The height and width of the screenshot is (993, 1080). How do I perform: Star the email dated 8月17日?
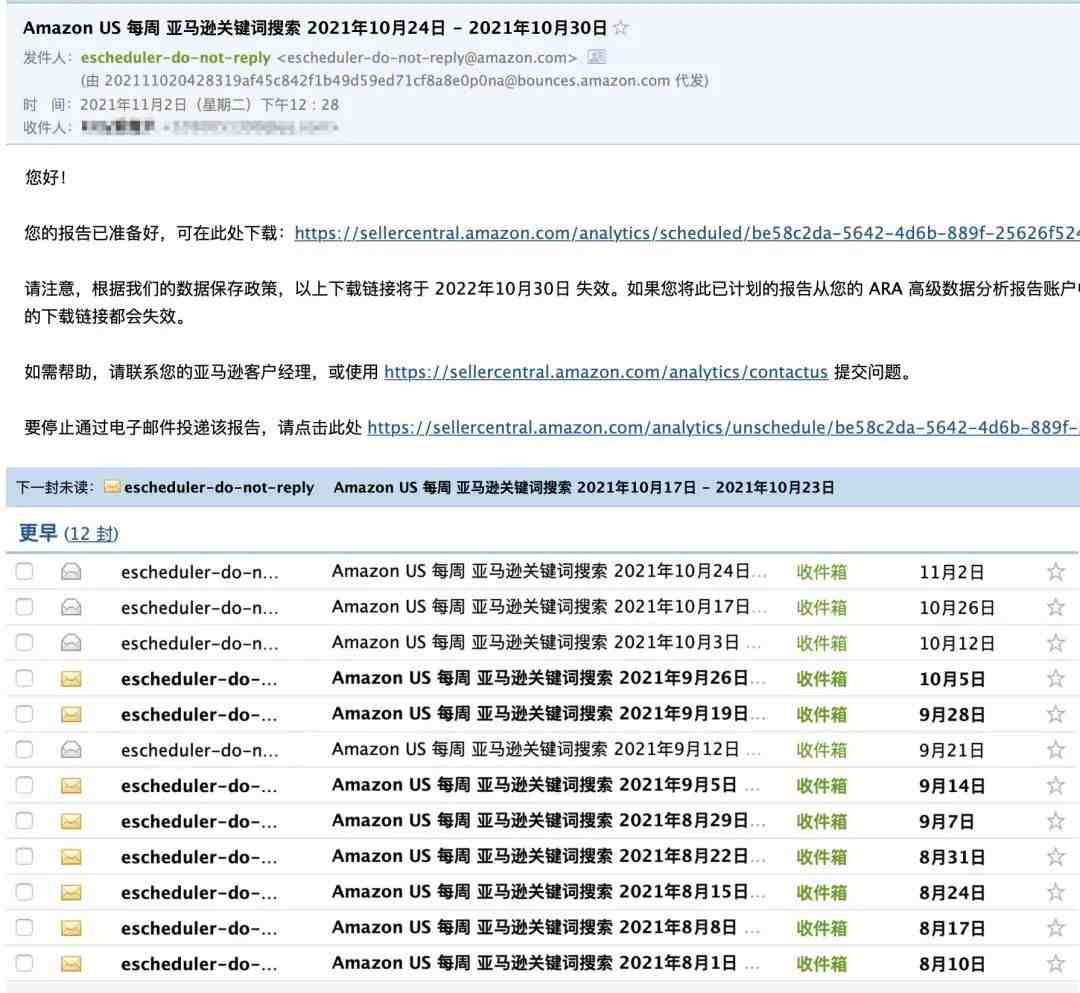coord(1055,928)
